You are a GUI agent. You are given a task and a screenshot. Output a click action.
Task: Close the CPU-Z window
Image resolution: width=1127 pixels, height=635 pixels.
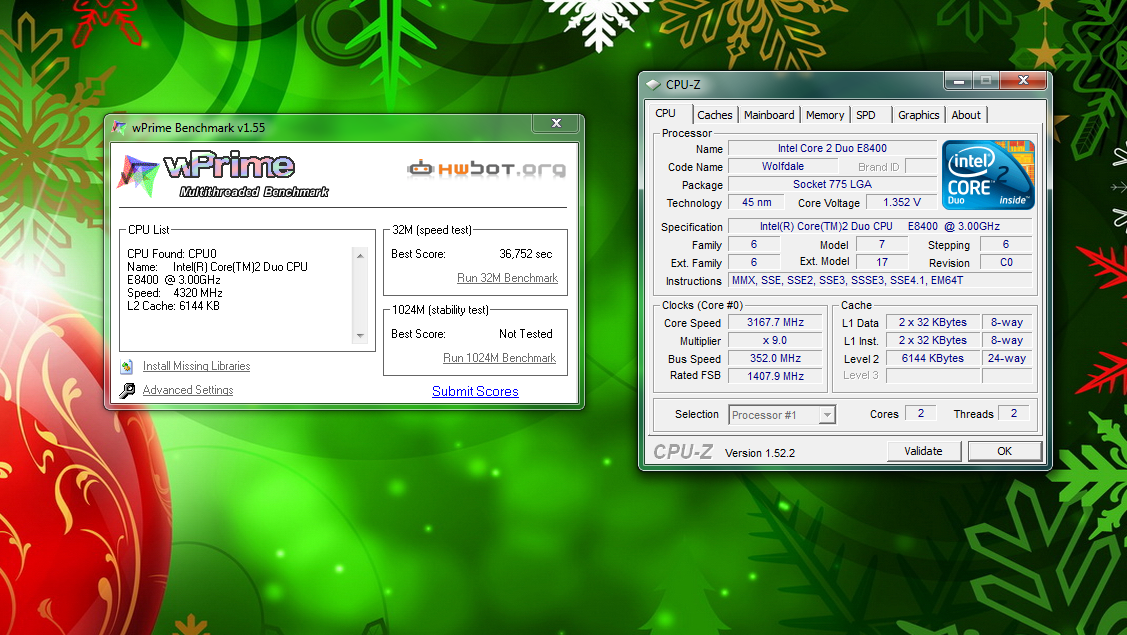1024,81
